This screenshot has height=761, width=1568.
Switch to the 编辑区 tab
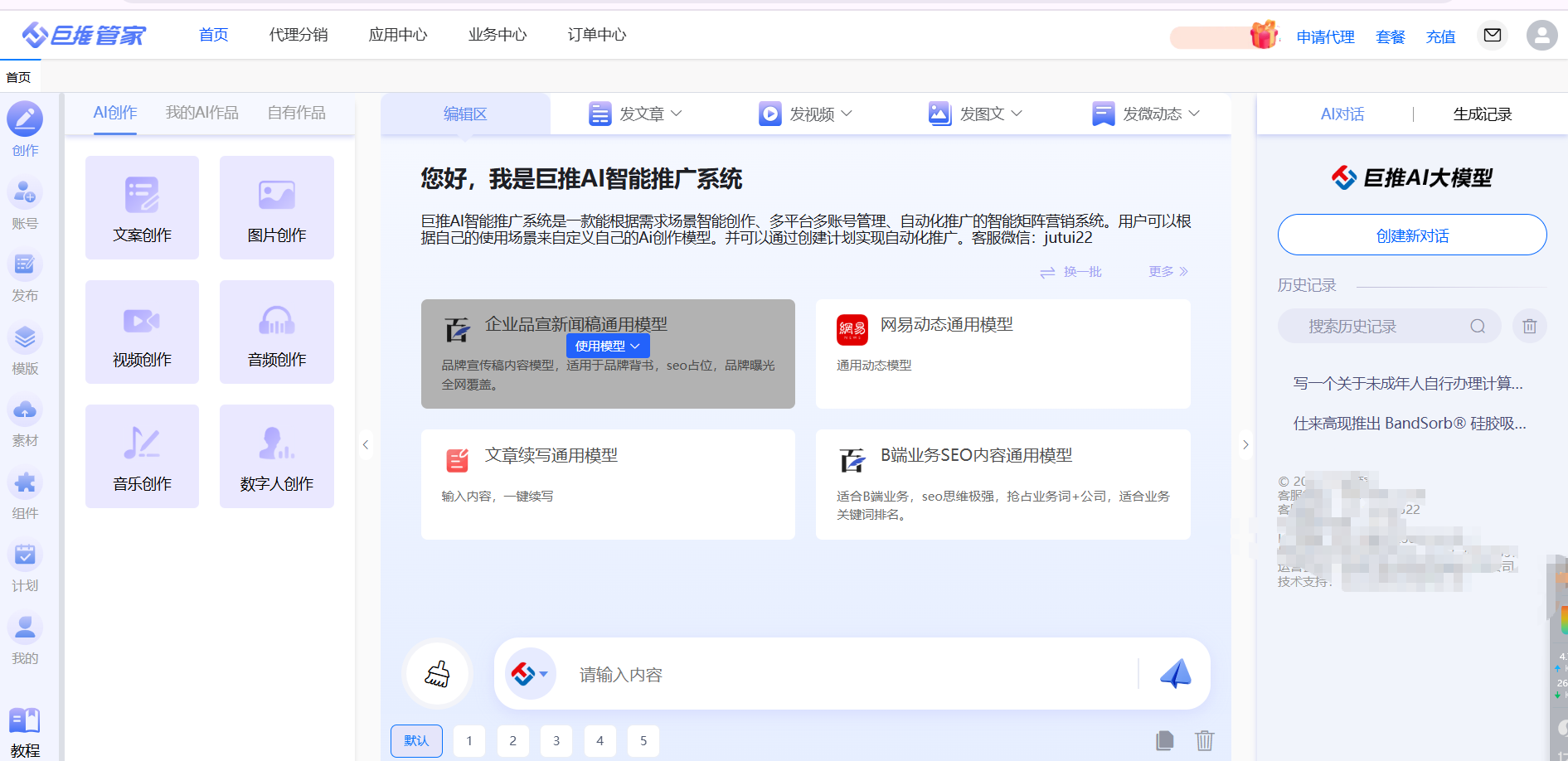point(465,114)
